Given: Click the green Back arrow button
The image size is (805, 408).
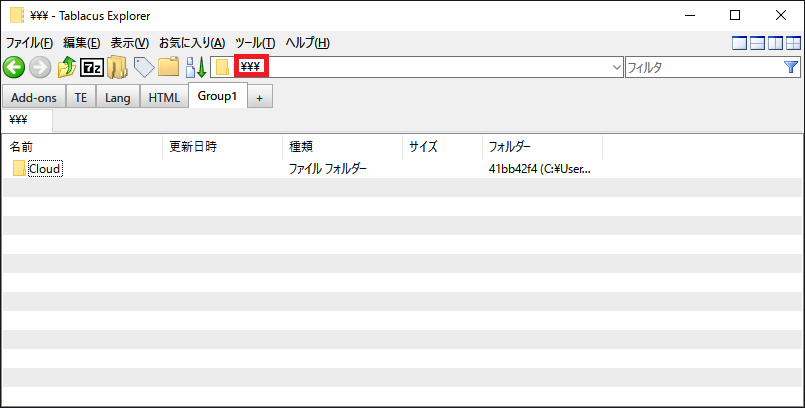Looking at the screenshot, I should [x=14, y=67].
